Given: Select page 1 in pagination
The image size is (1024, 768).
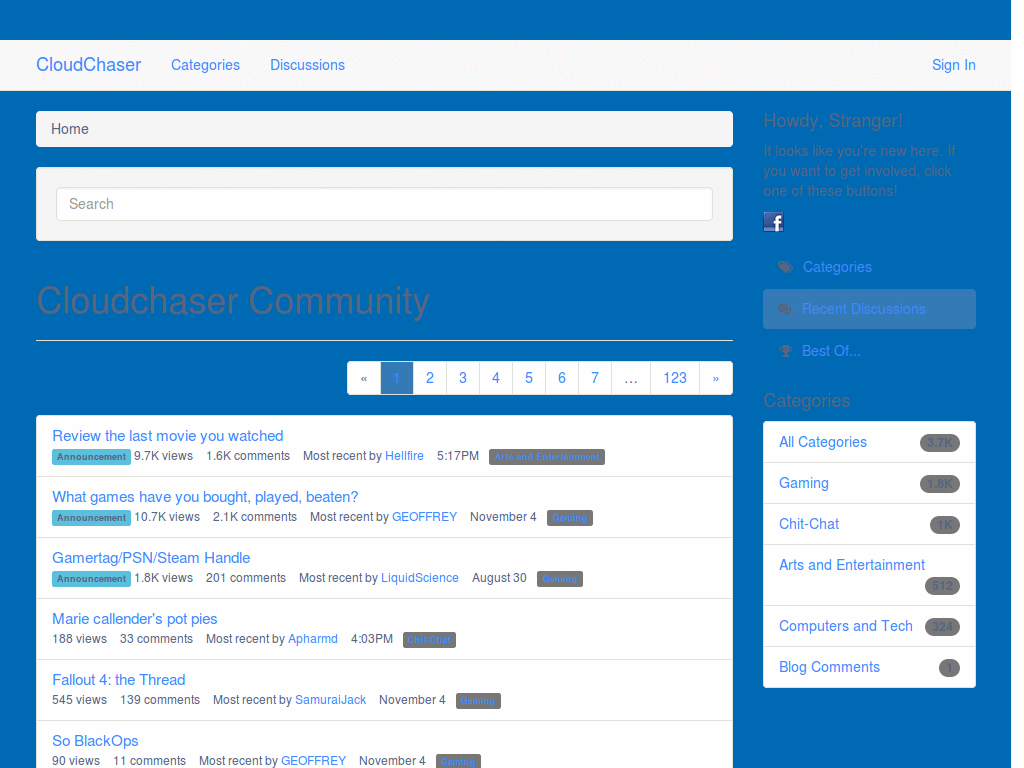Looking at the screenshot, I should pyautogui.click(x=396, y=378).
